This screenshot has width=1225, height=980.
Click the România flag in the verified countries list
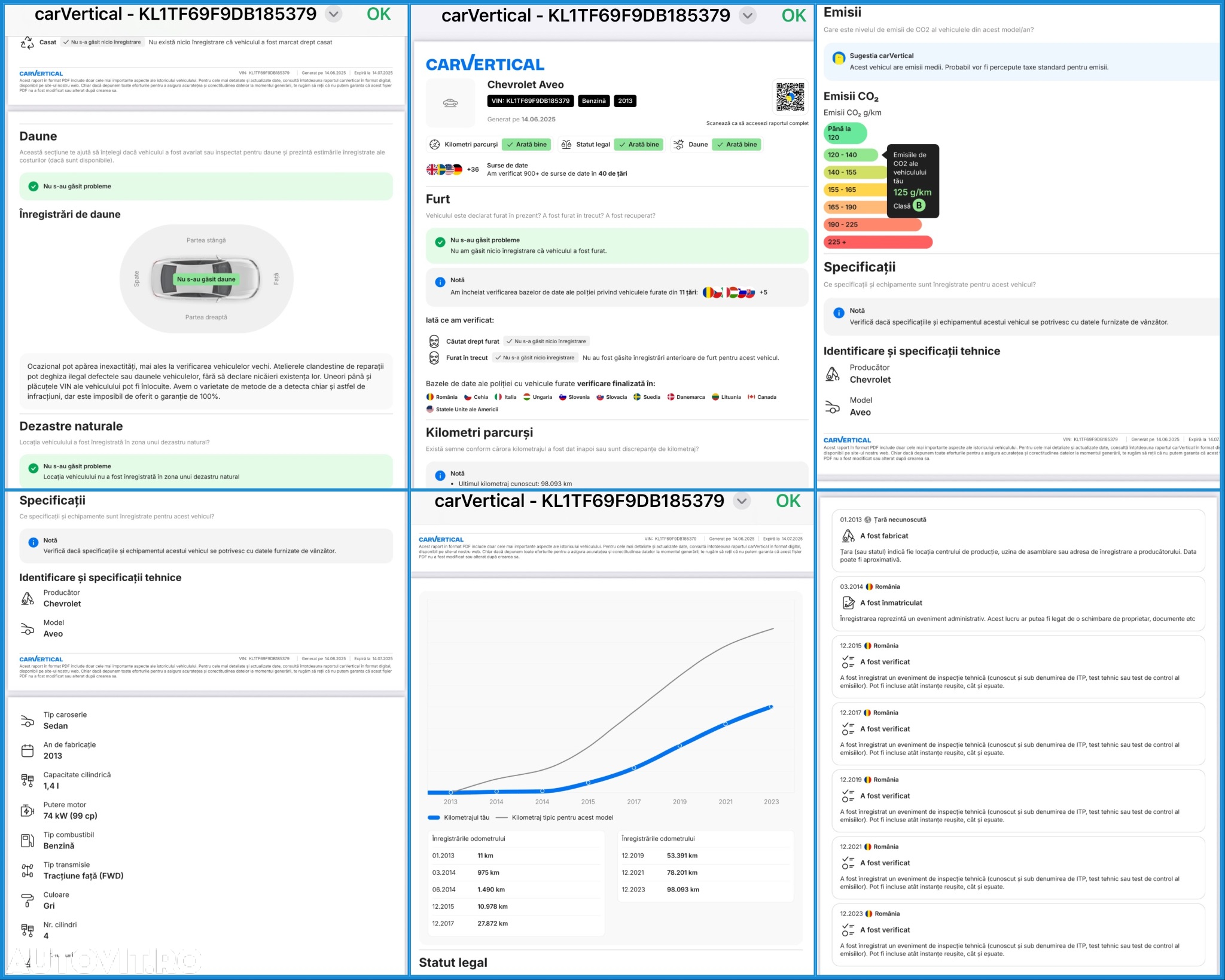click(429, 397)
